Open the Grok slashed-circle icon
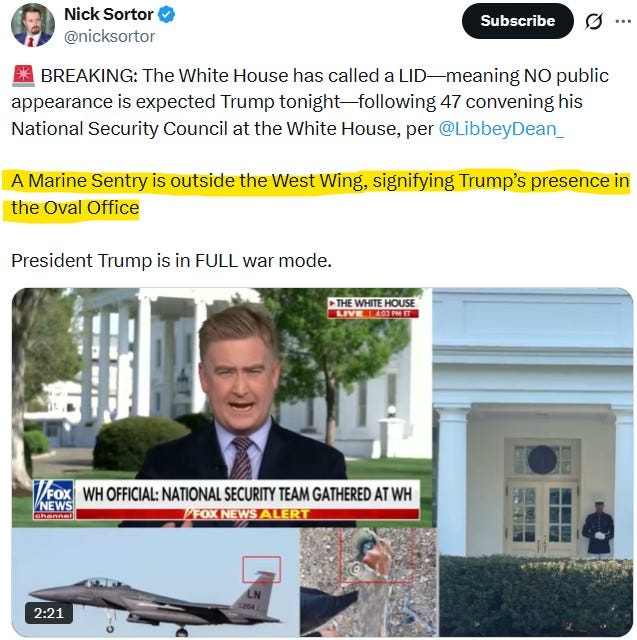 coord(593,21)
